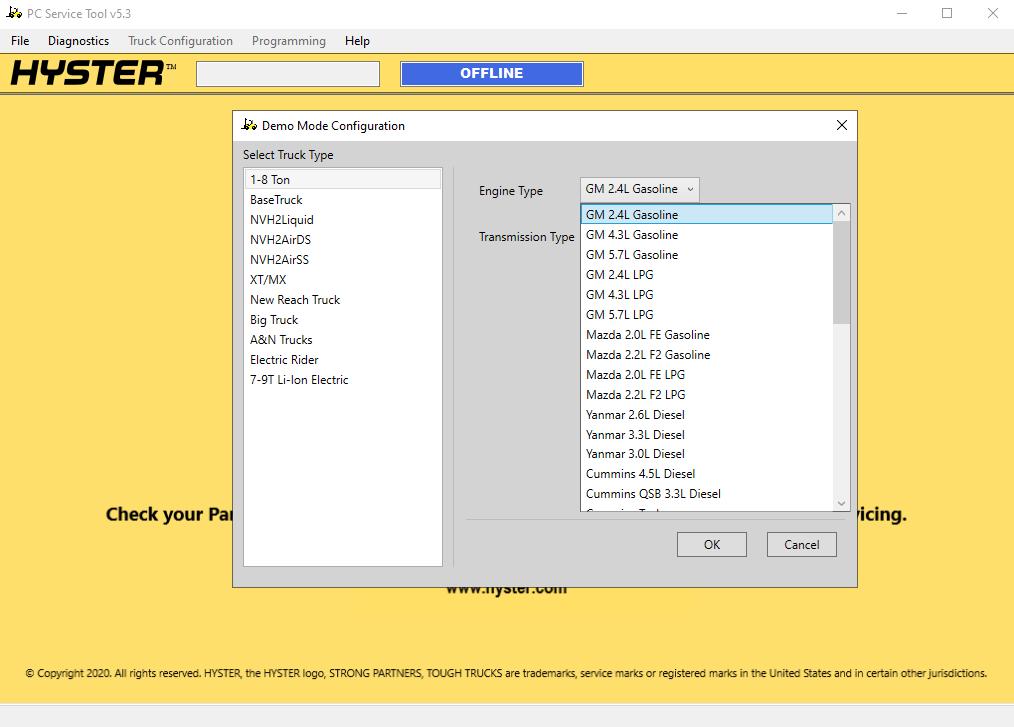This screenshot has width=1014, height=727.
Task: Select GM 4.3L LPG from the list
Action: coord(619,294)
